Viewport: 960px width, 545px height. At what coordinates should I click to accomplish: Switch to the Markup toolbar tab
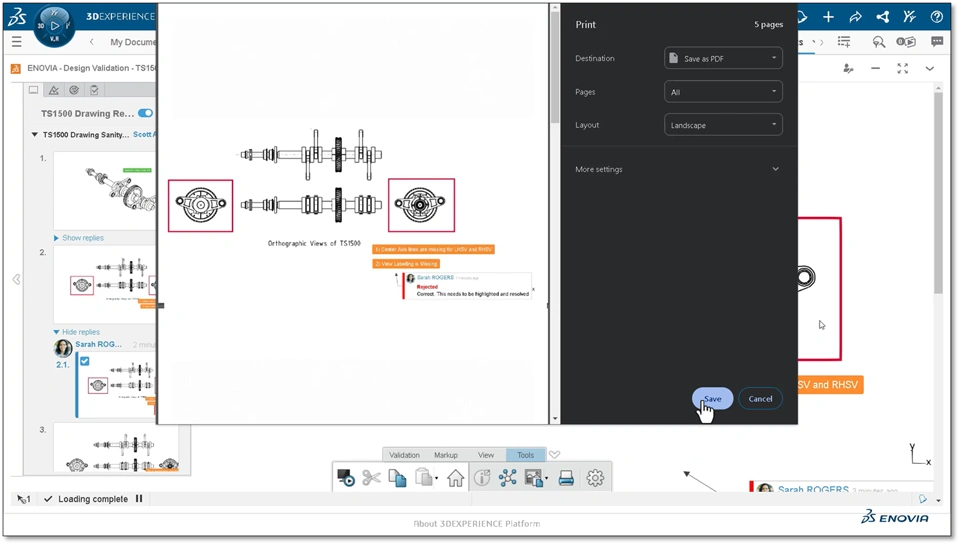(x=446, y=455)
